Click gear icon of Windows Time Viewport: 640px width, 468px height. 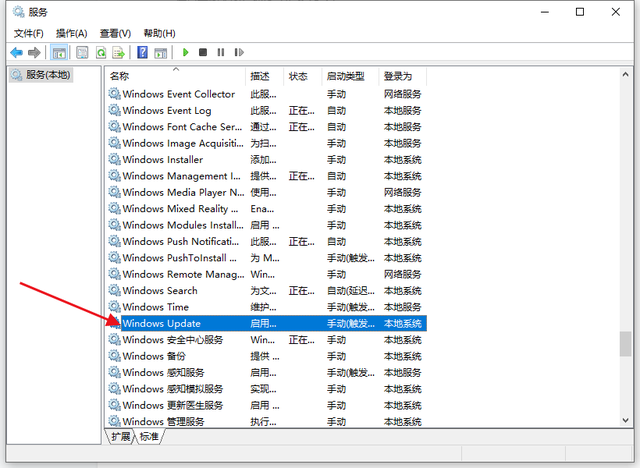pos(115,307)
